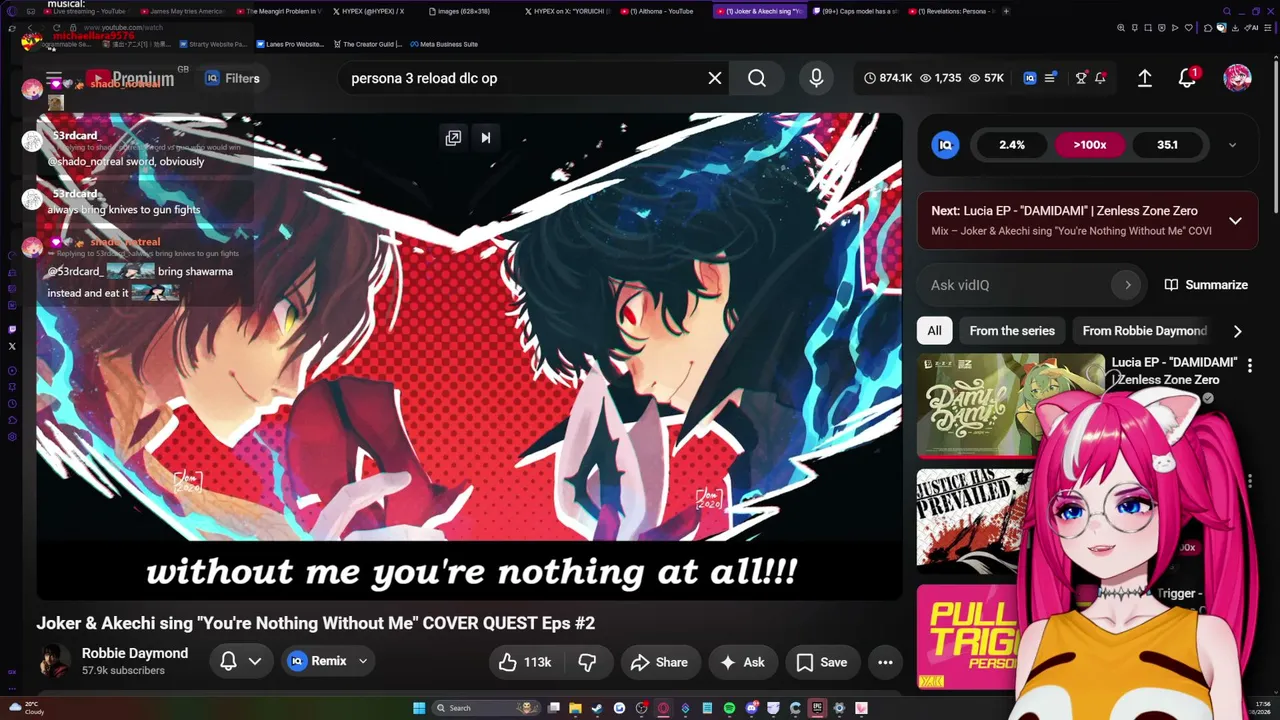Like the video with 113k likes

click(x=526, y=662)
